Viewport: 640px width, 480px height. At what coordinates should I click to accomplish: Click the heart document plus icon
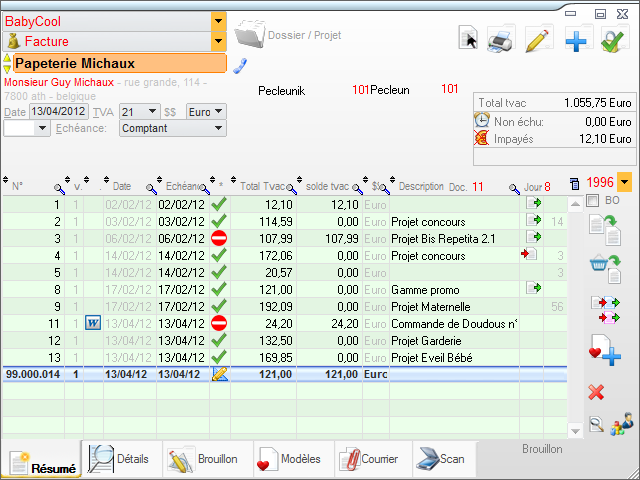pos(605,351)
